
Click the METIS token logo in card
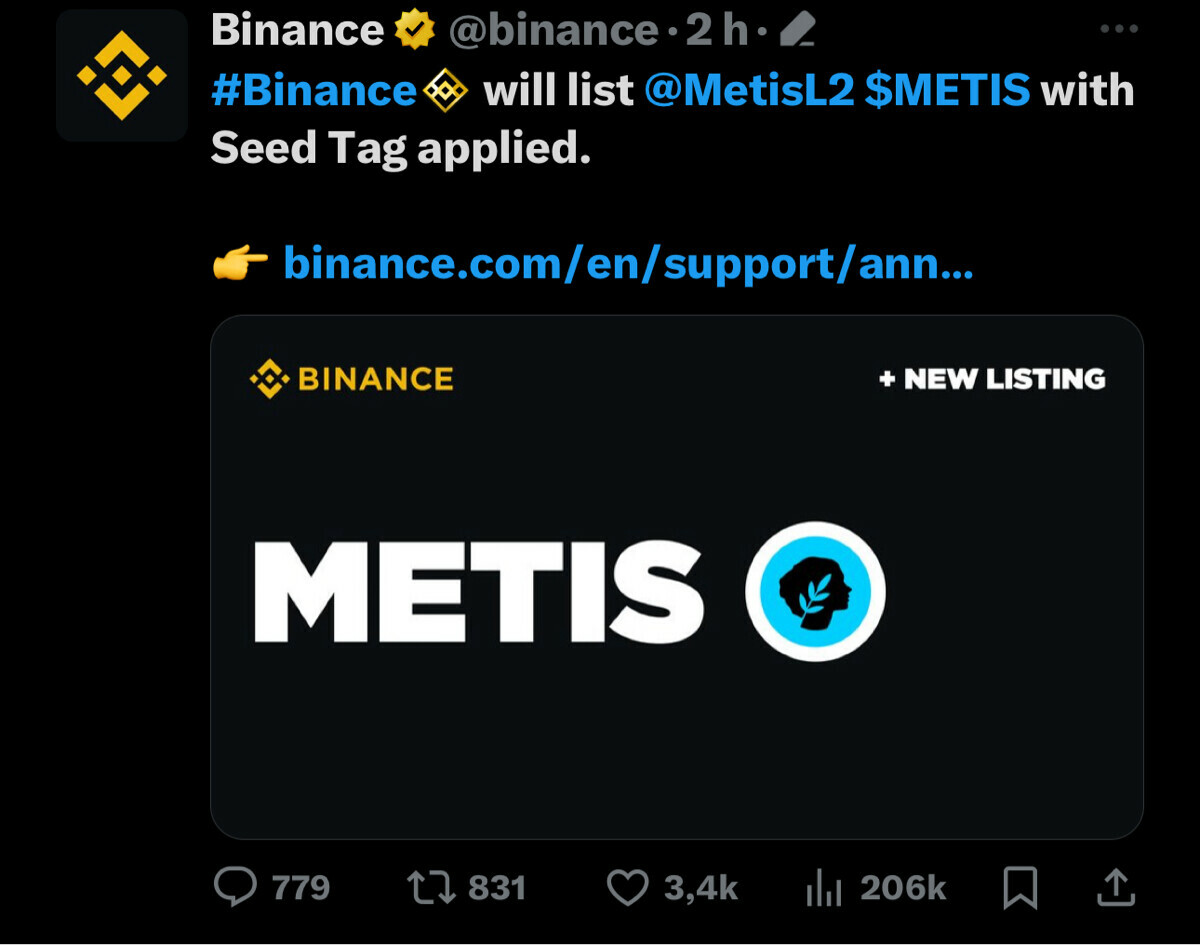(815, 591)
